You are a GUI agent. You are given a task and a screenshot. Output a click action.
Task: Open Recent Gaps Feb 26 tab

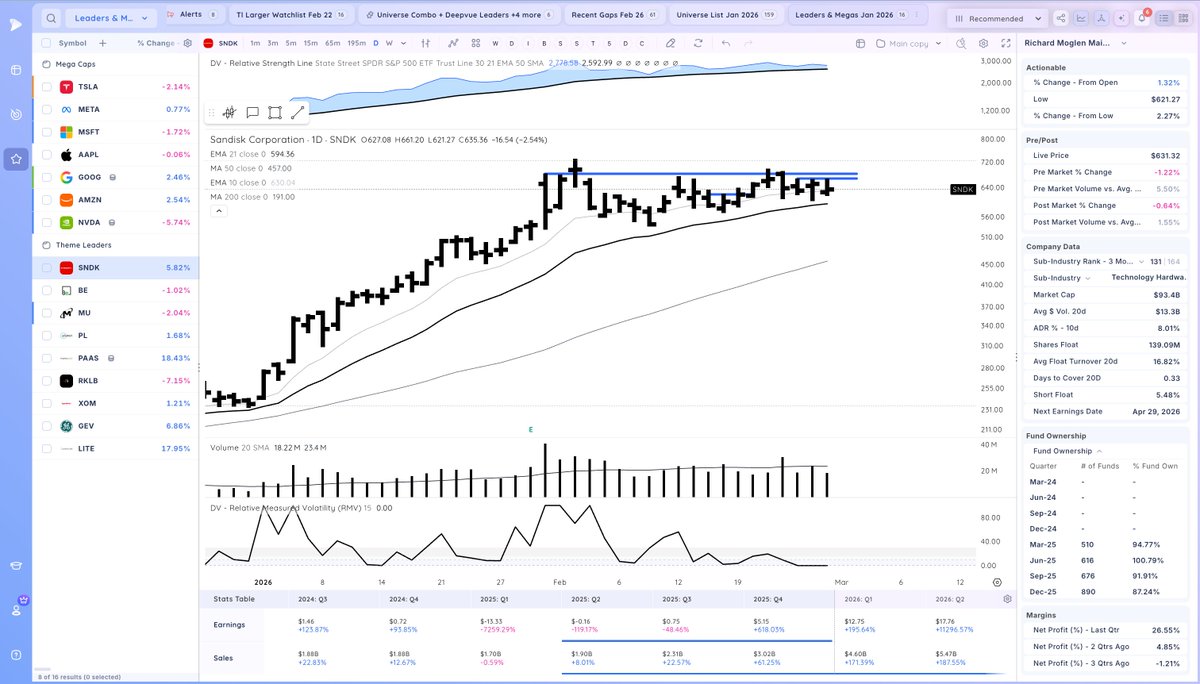point(614,16)
